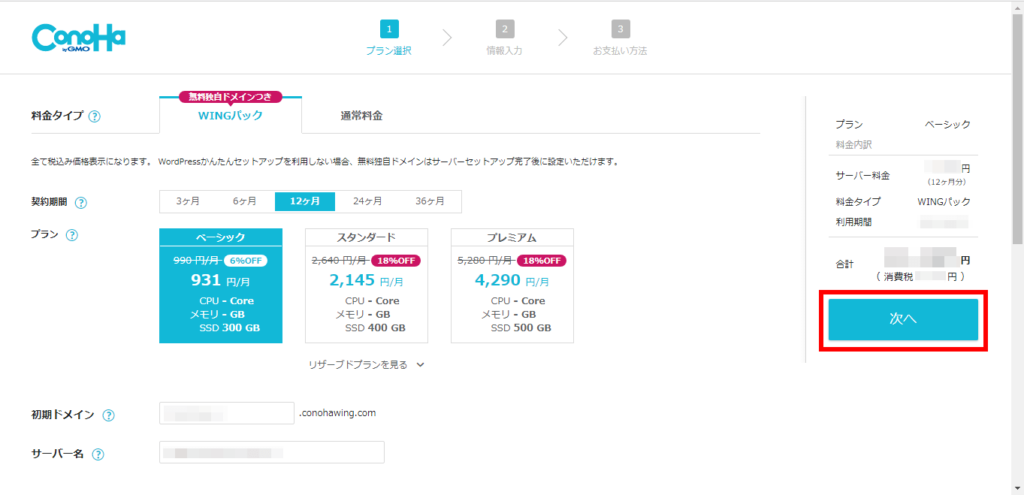Click scrollbar down arrow
The height and width of the screenshot is (495, 1024).
click(x=1018, y=488)
